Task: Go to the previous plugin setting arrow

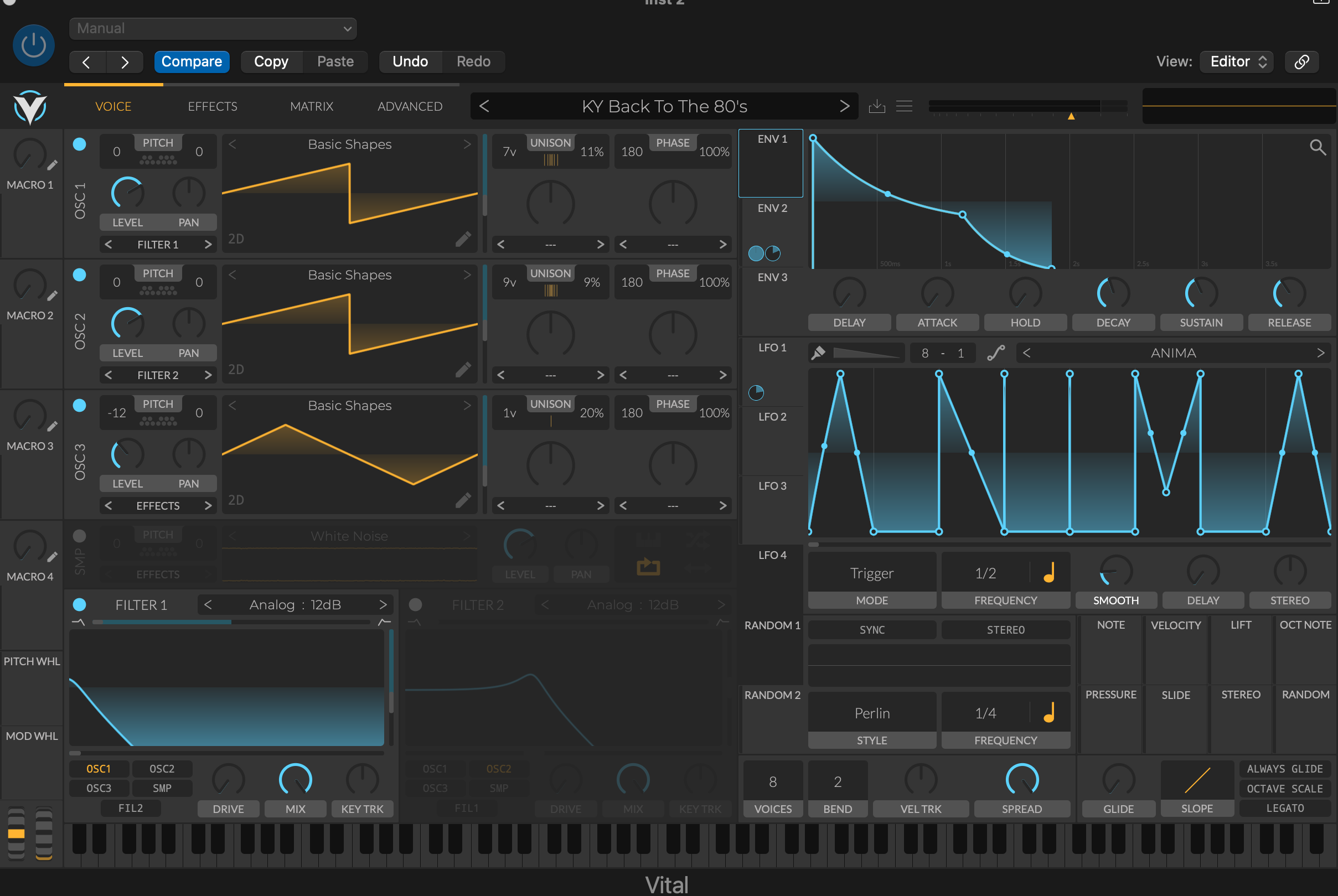Action: pyautogui.click(x=87, y=62)
